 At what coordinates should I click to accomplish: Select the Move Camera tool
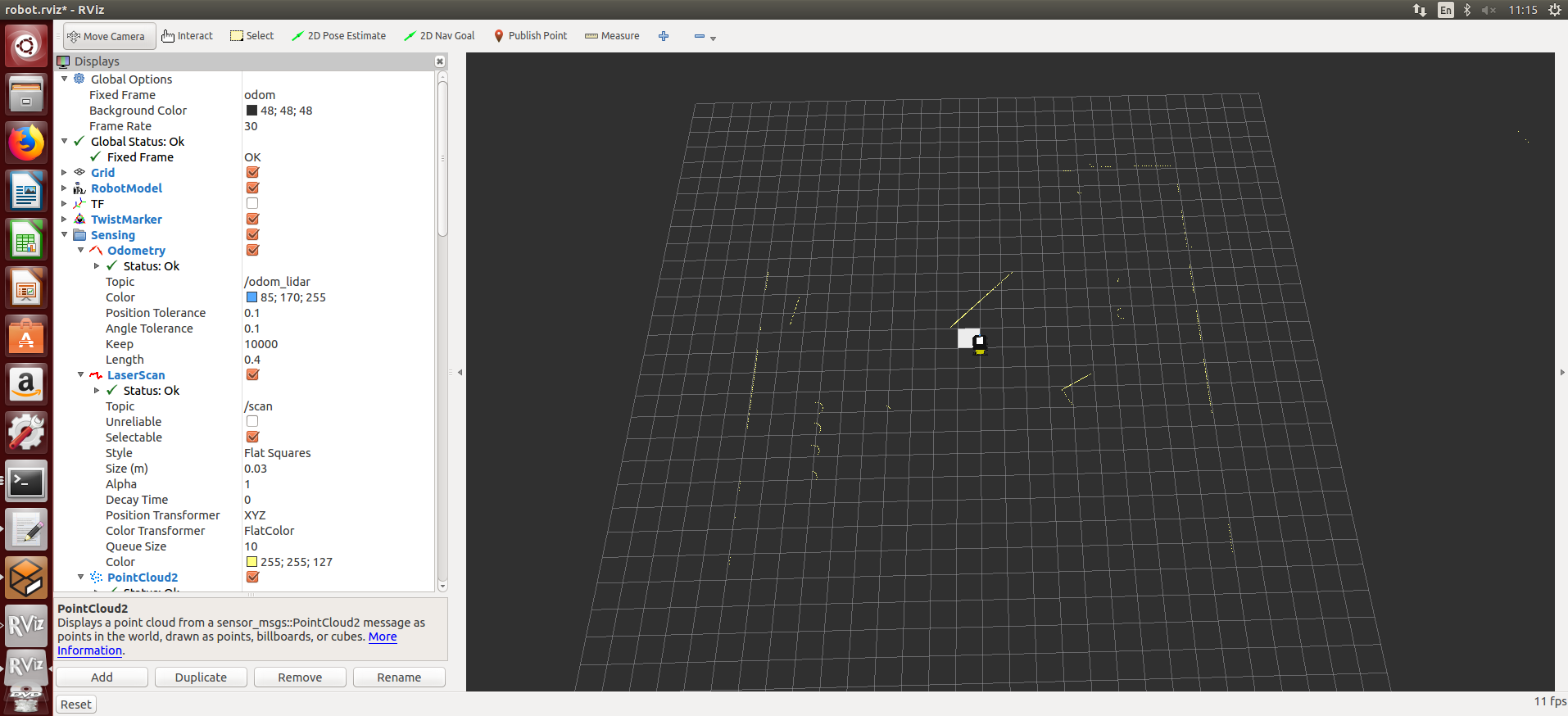109,36
